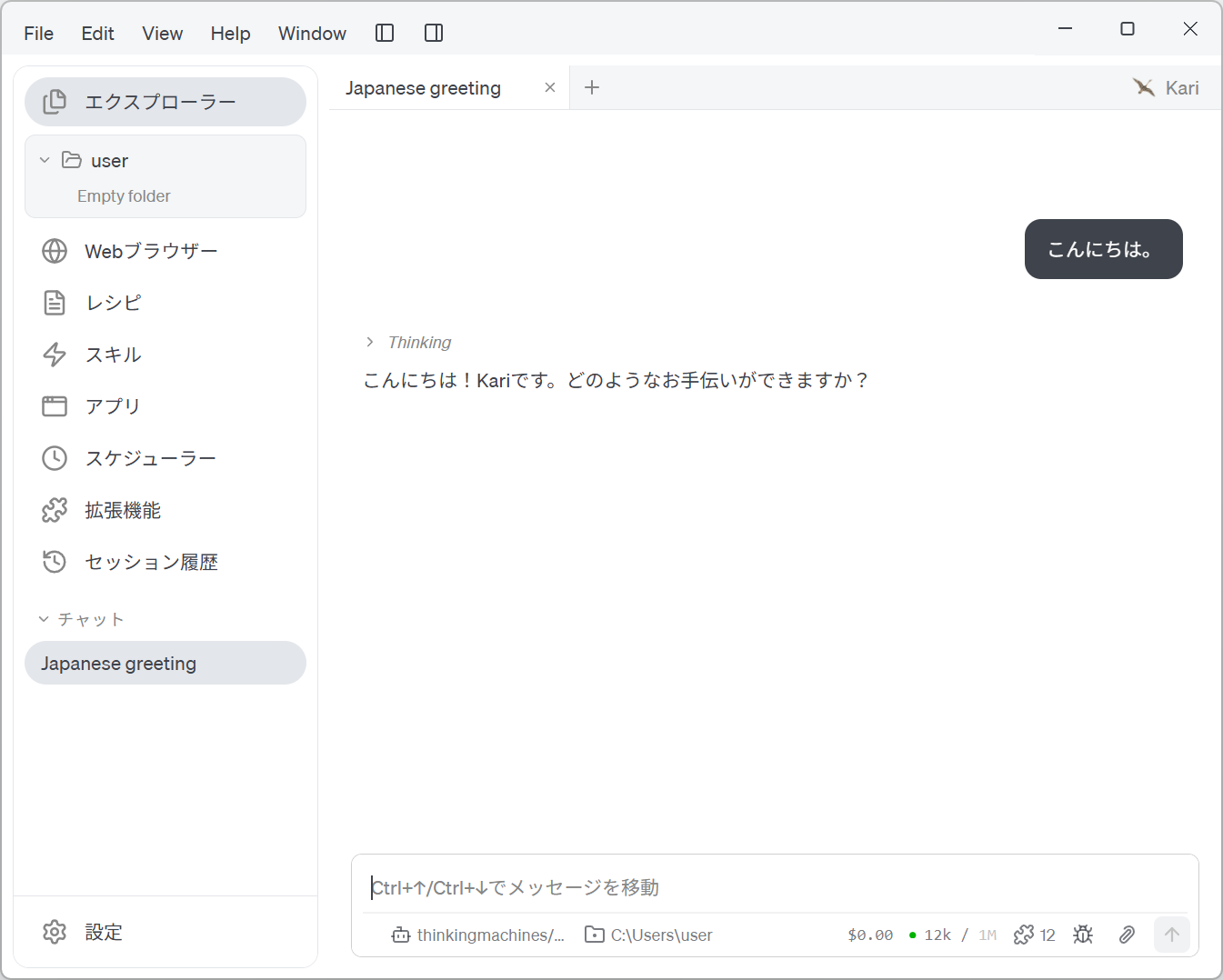
Task: Open the Help menu
Action: click(230, 34)
